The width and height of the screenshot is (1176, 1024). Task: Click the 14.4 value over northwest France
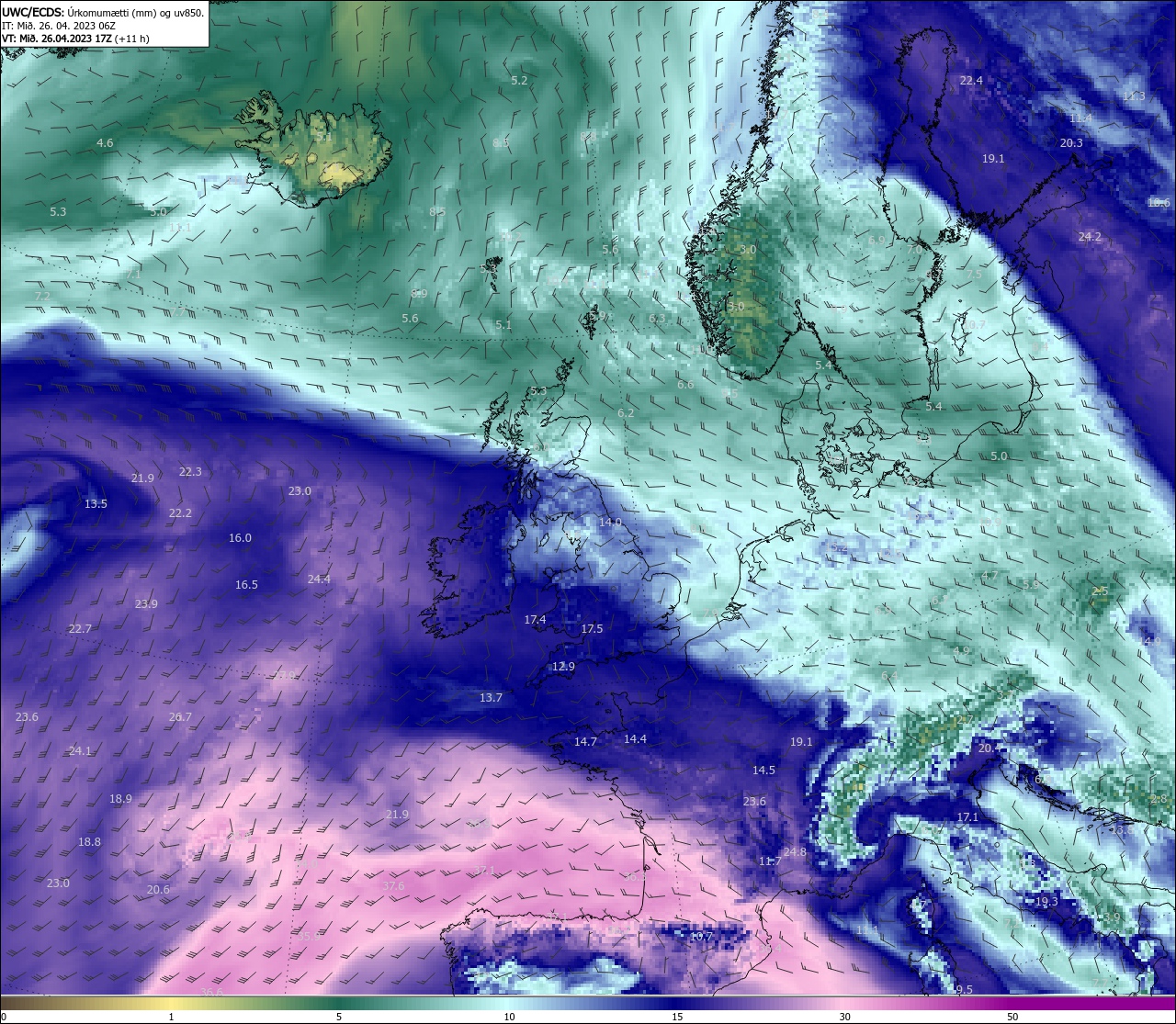[x=635, y=739]
